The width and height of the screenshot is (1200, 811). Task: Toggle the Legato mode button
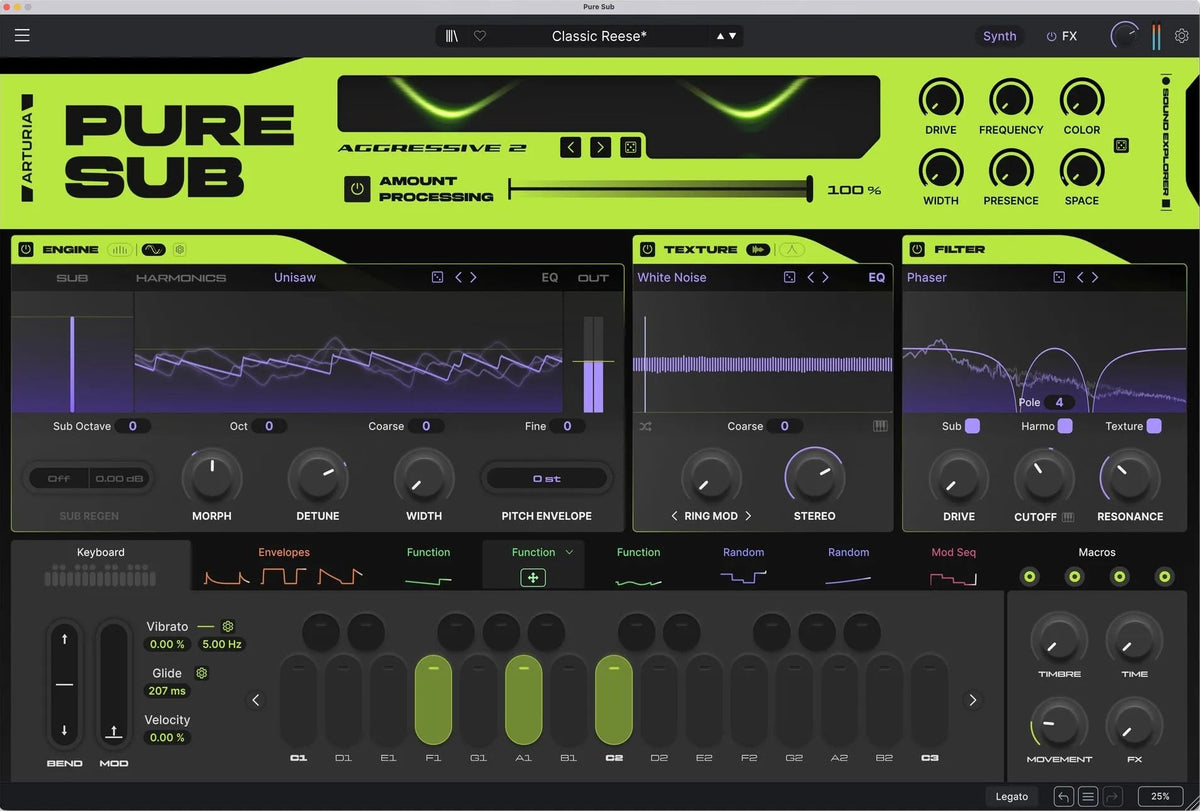1011,797
